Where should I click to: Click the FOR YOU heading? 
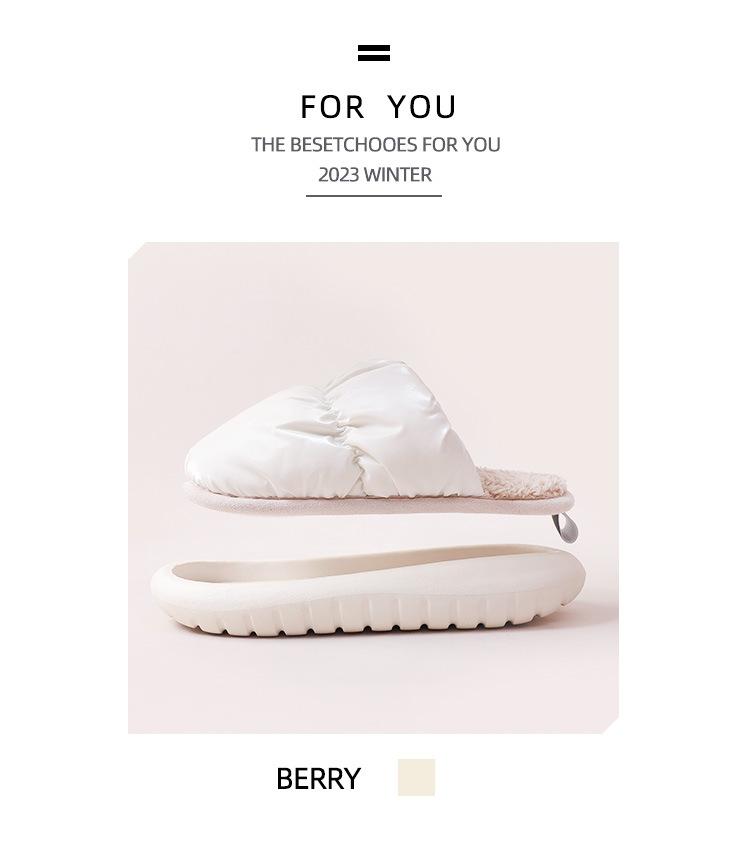(378, 107)
